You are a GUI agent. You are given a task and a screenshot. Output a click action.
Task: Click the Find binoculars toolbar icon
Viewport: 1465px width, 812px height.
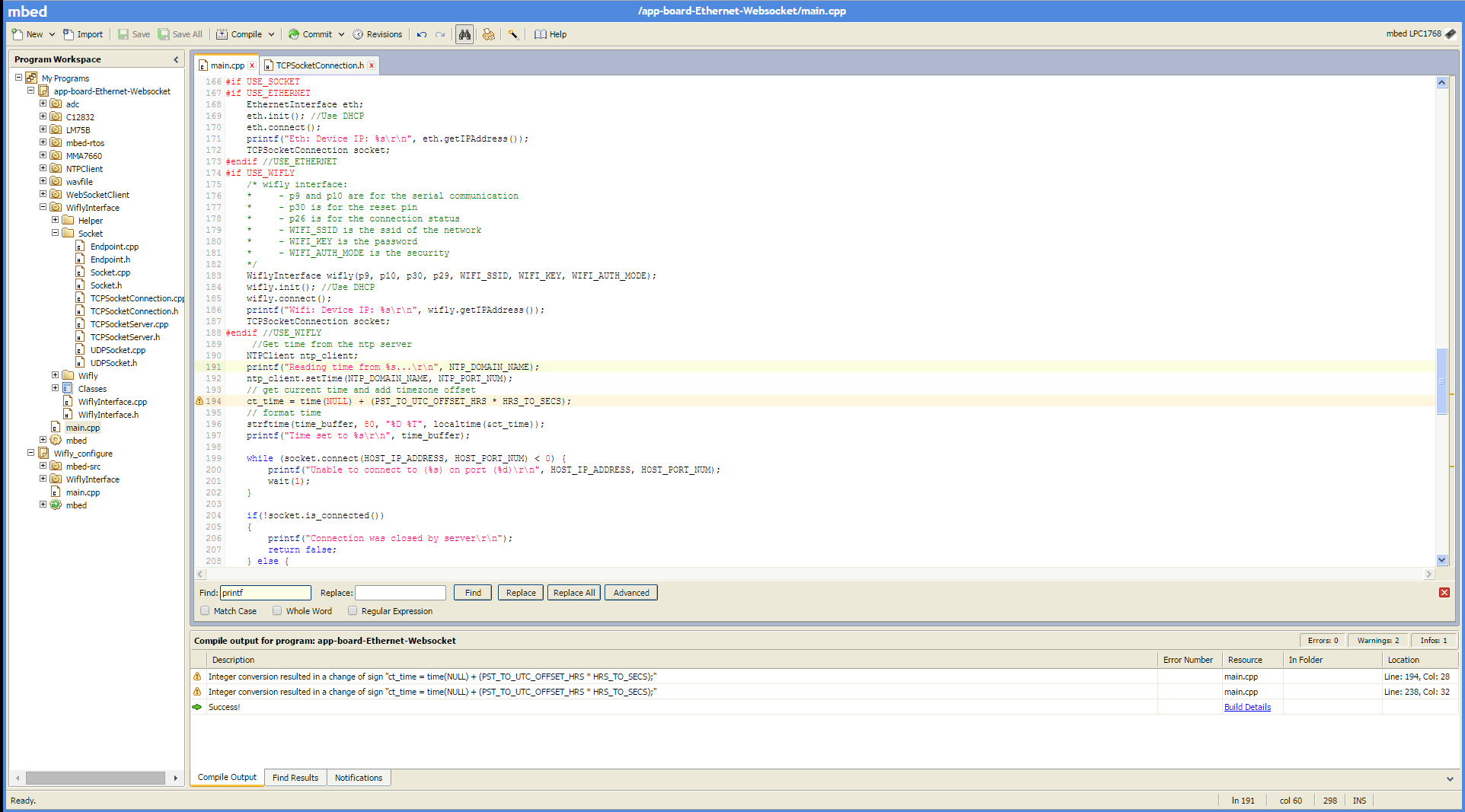point(464,34)
